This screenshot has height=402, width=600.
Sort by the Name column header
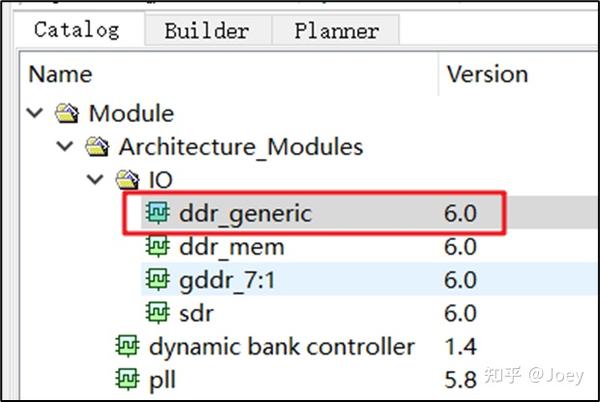(x=230, y=74)
